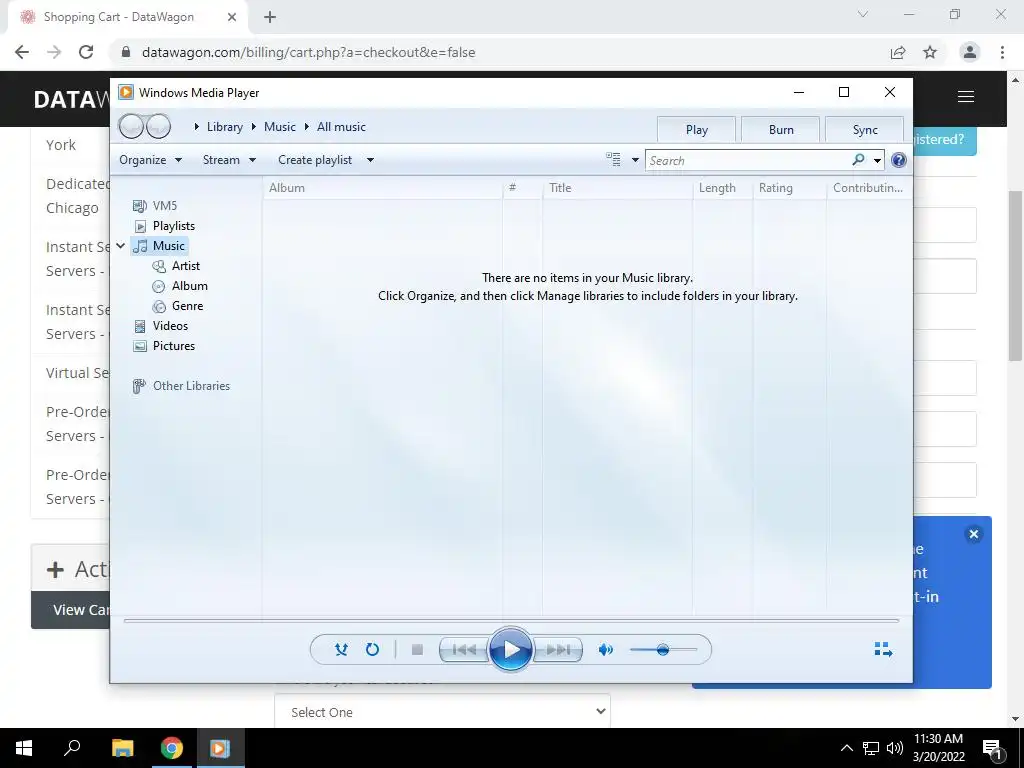1024x768 pixels.
Task: Sort by the Rating column header
Action: click(790, 188)
